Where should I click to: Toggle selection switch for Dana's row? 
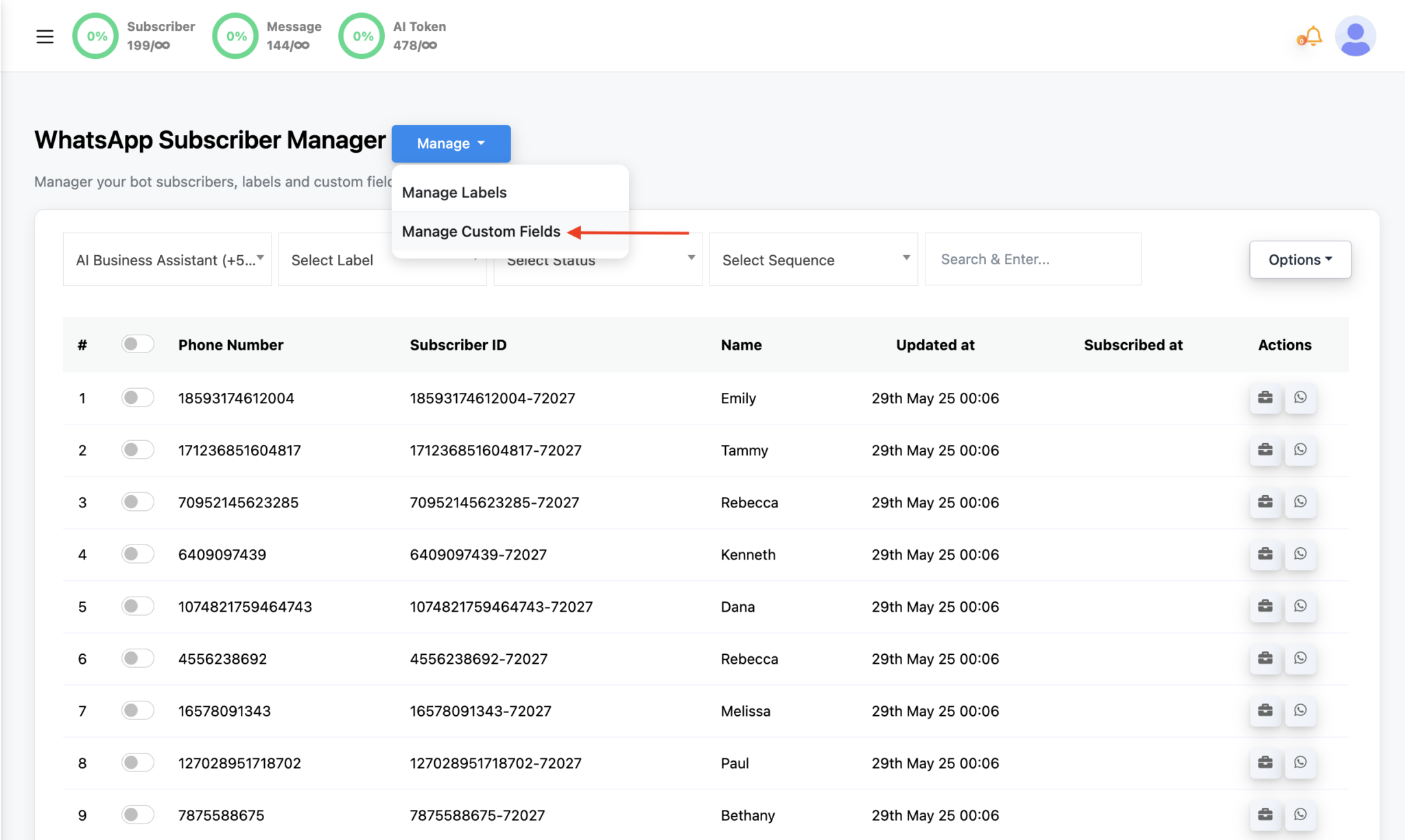137,605
